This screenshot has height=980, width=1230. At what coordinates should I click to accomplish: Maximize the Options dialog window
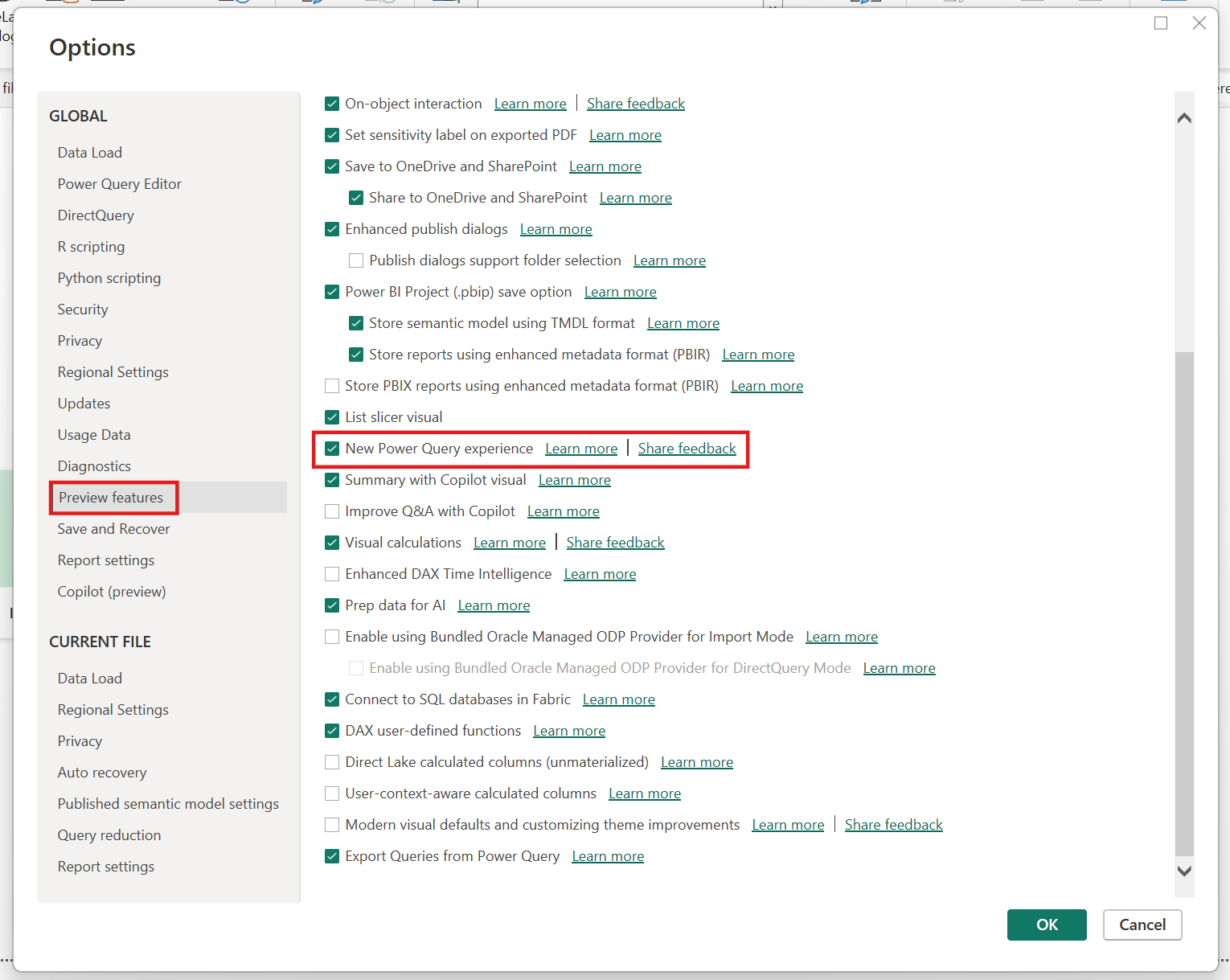point(1161,23)
